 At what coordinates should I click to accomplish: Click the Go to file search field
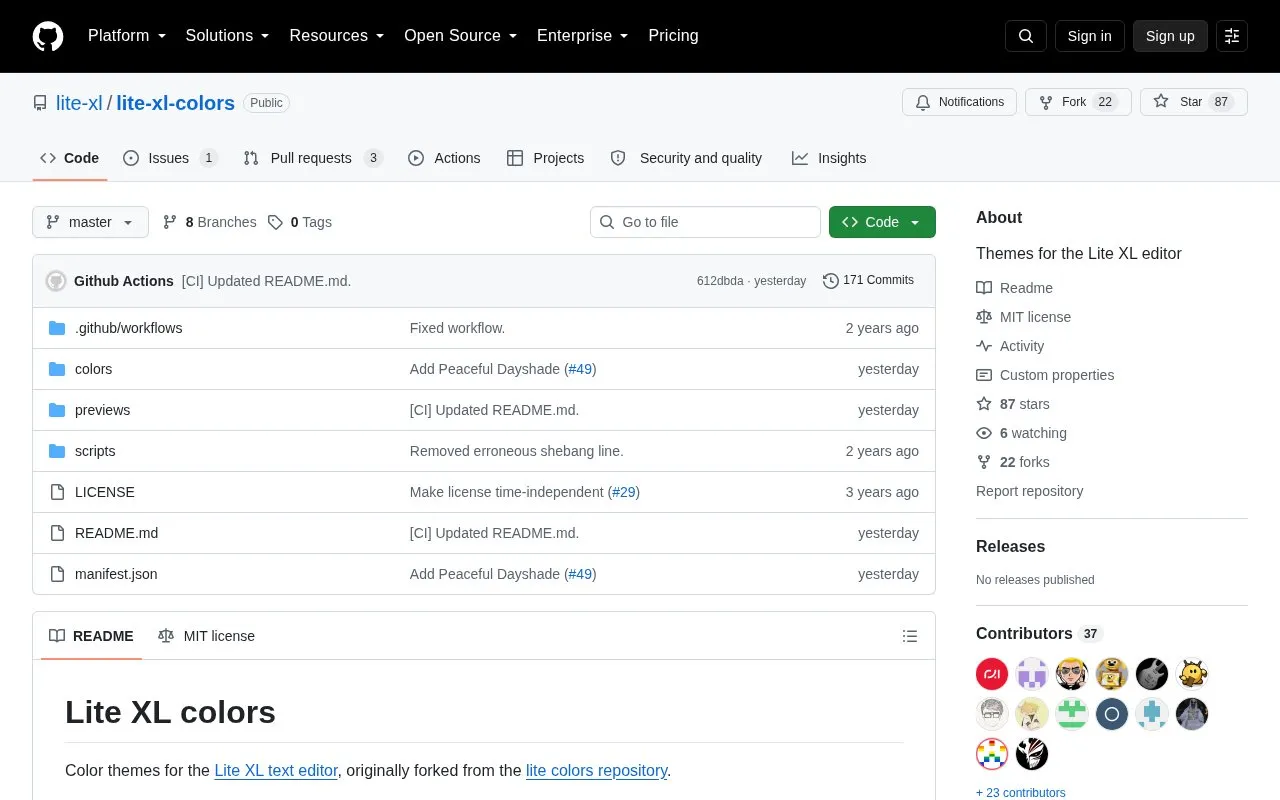point(705,222)
